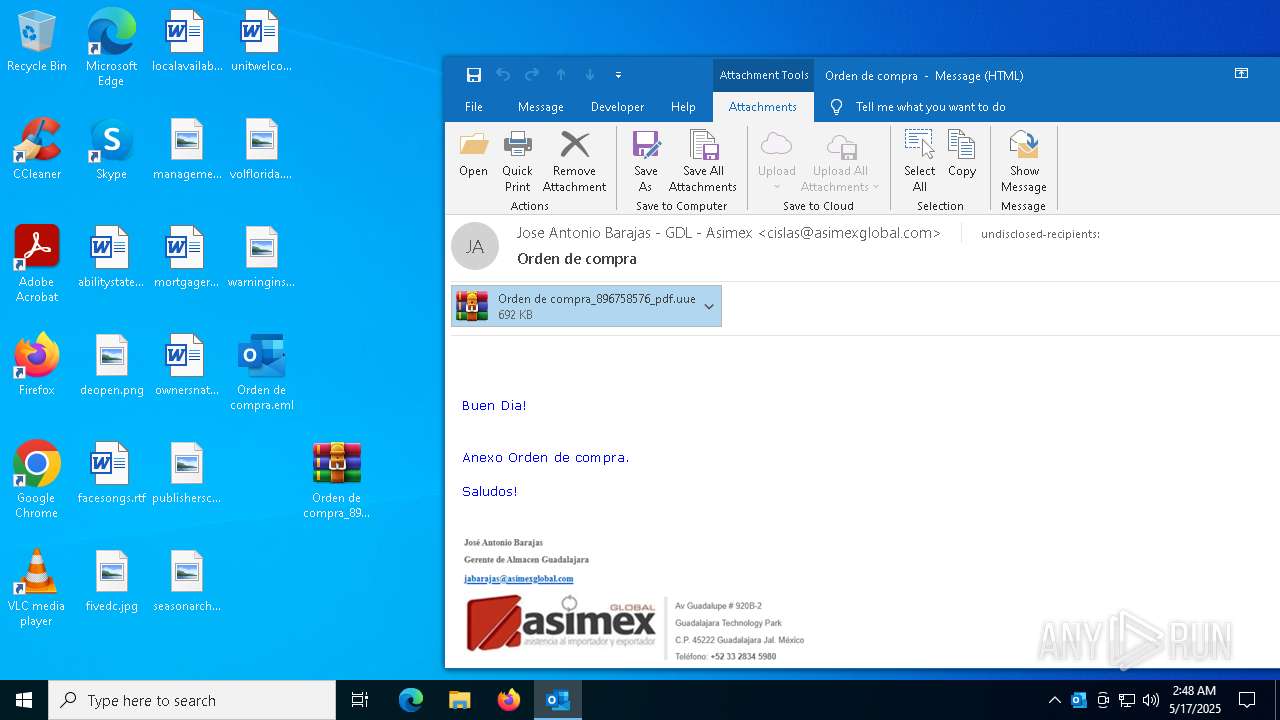The width and height of the screenshot is (1280, 720).
Task: Select facesongs.rtf file on desktop
Action: coord(112,473)
